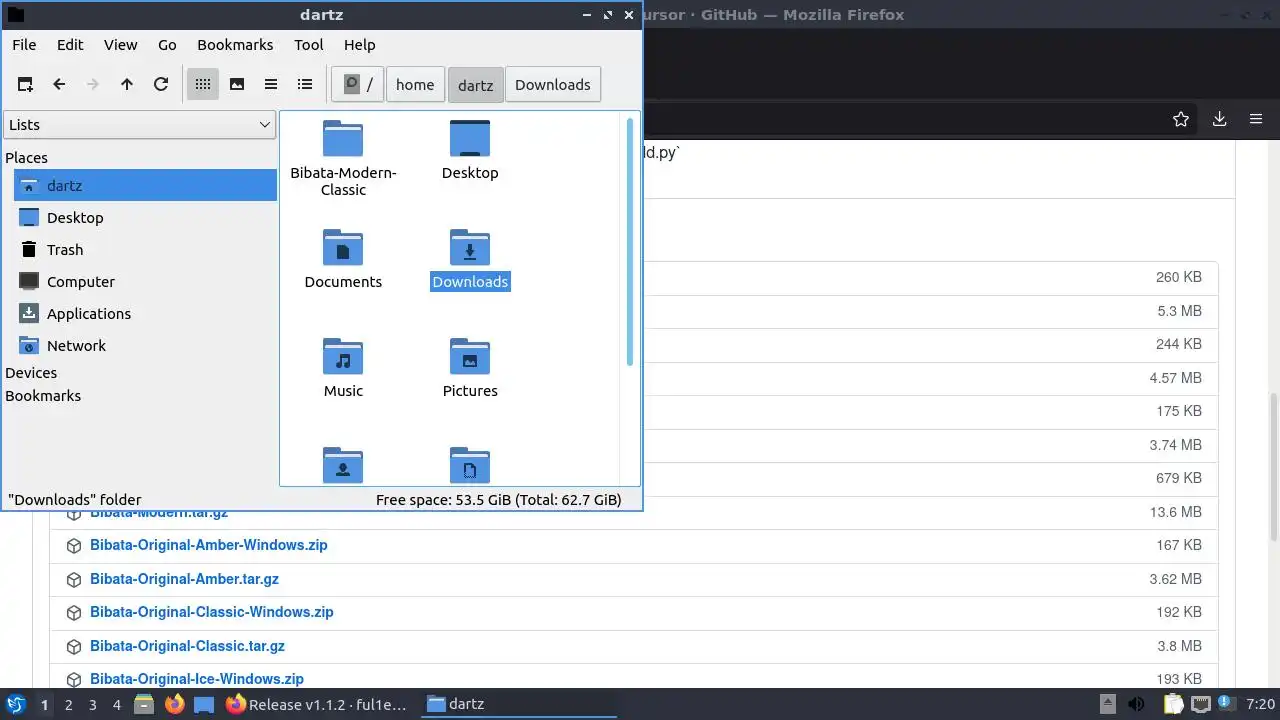The image size is (1280, 720).
Task: Switch to desktop workspace 3
Action: [x=92, y=704]
